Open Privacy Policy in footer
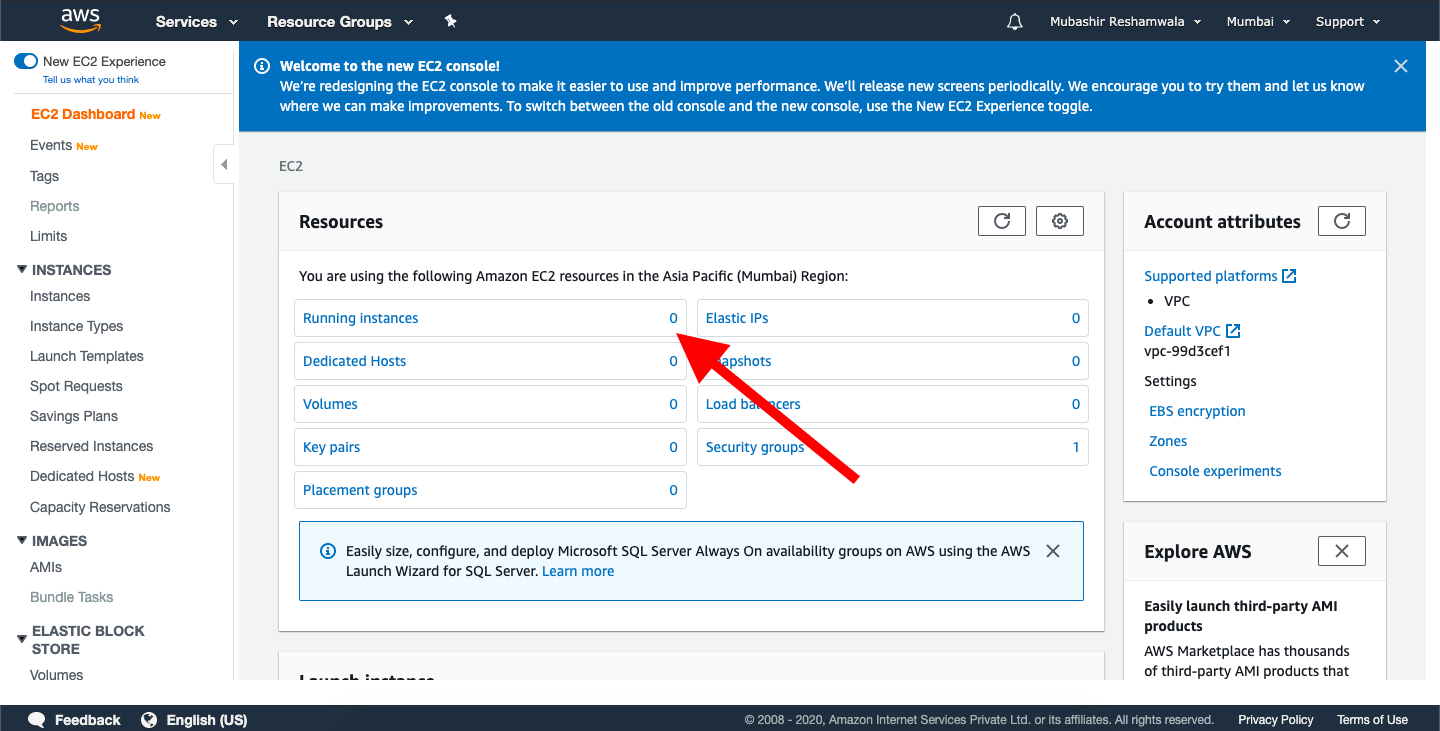Screen dimensions: 1440x731 pos(1276,720)
